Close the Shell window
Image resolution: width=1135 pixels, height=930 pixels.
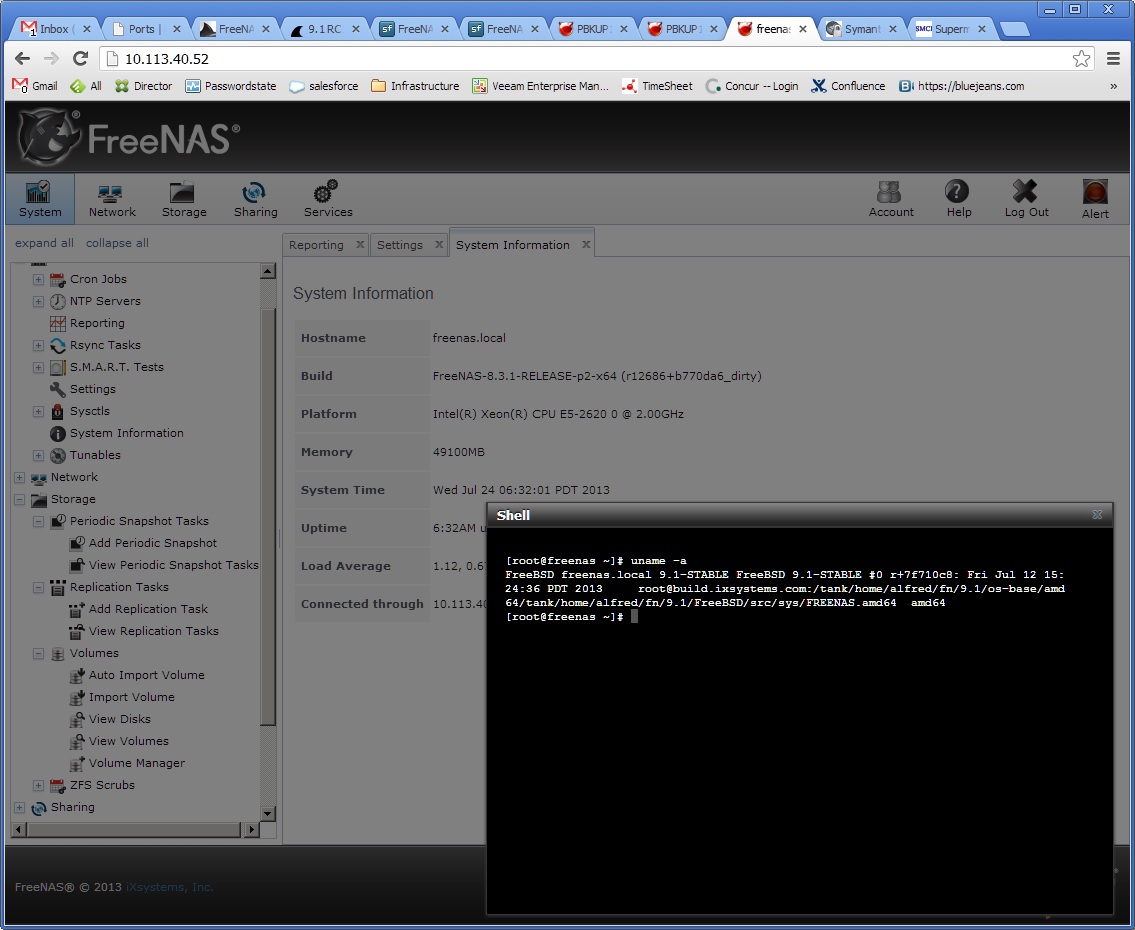pos(1097,515)
